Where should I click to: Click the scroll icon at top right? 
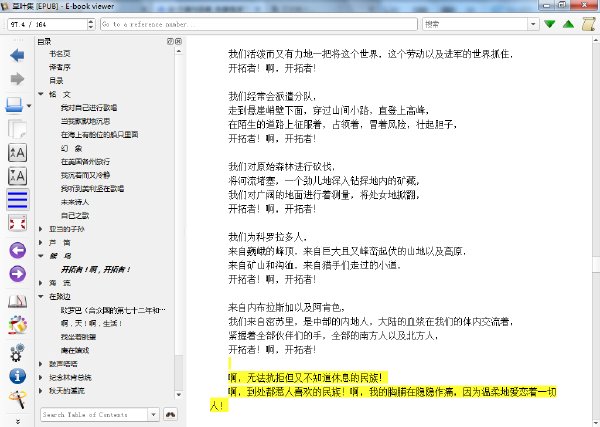pyautogui.click(x=589, y=24)
